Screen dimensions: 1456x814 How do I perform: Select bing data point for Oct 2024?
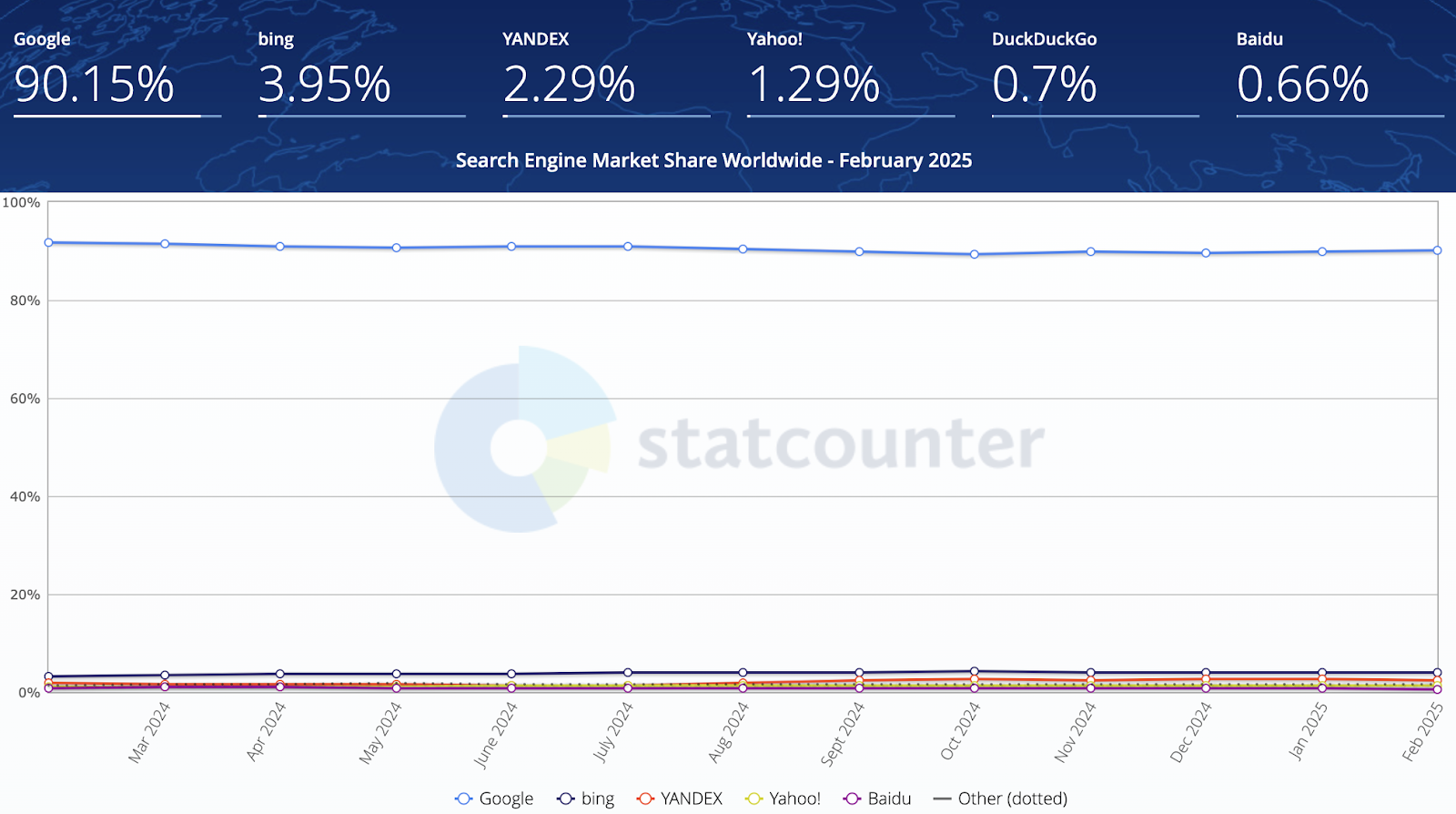click(975, 672)
